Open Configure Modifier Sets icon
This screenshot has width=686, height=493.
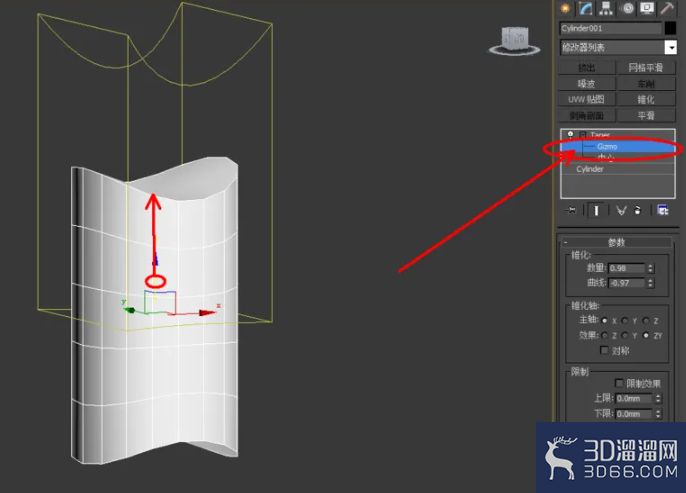(662, 210)
